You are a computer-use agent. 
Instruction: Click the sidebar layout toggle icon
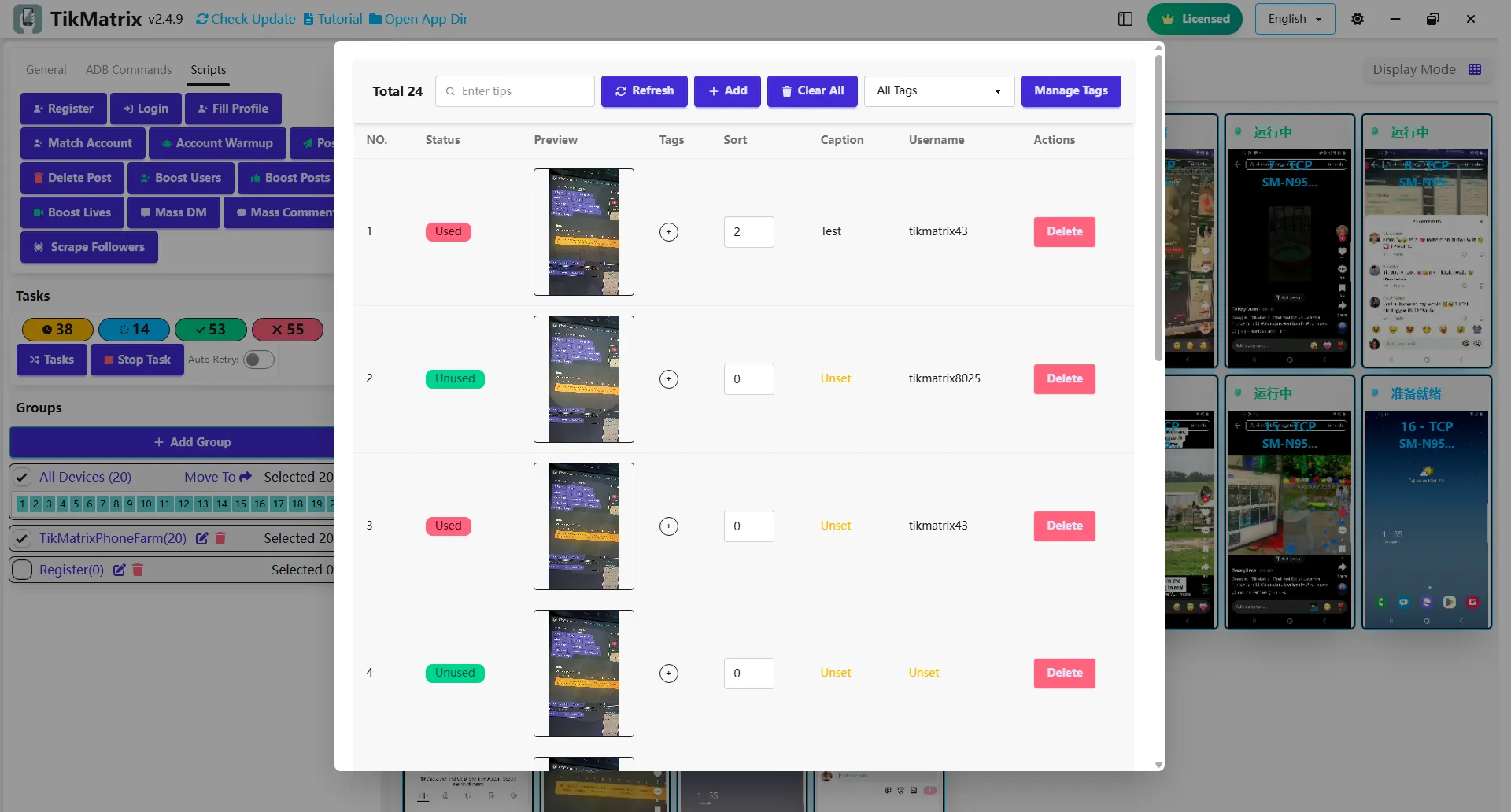[x=1125, y=19]
